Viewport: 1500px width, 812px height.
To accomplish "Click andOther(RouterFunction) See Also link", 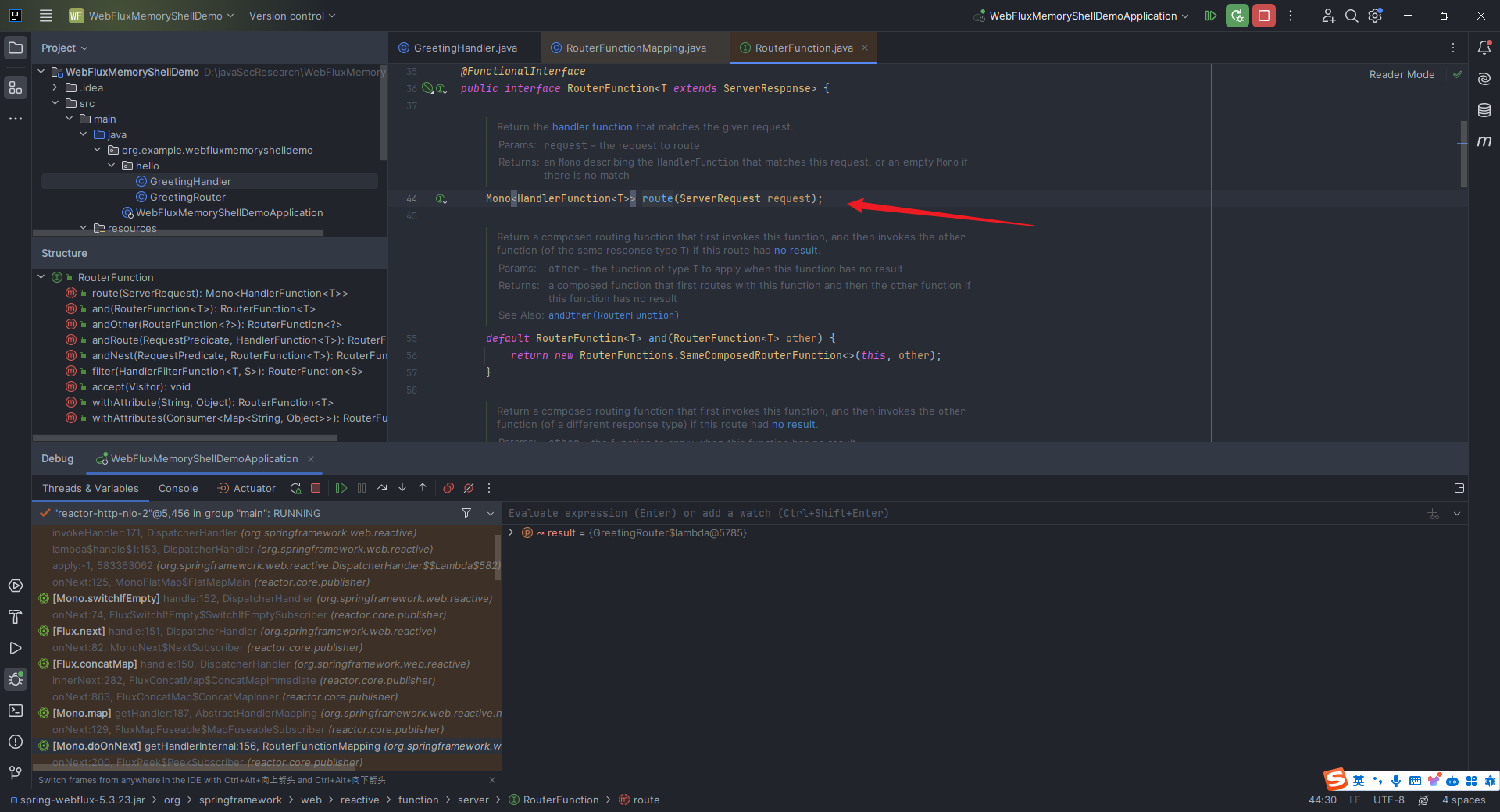I will point(613,315).
